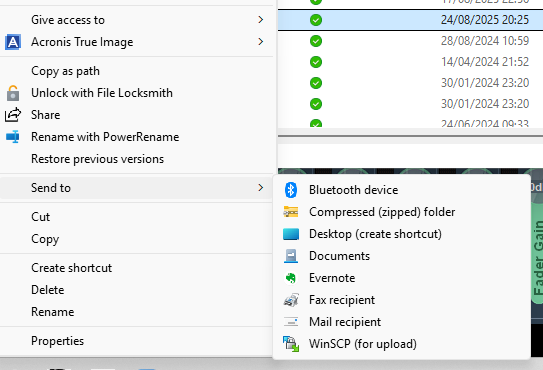Click the Send to submenu arrow
Viewport: 543px width, 370px height.
[261, 187]
